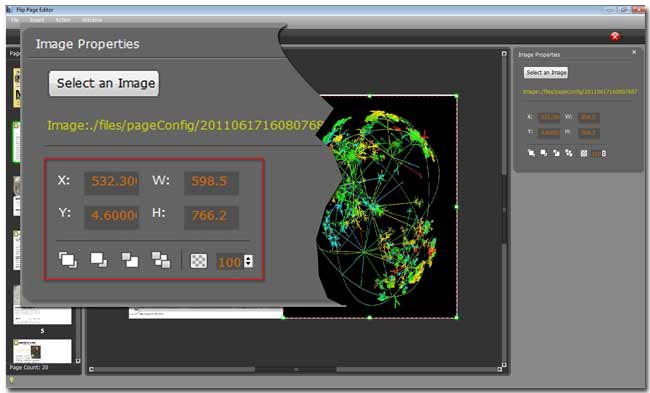
Task: Click the canvas vertical scrollbar up arrow
Action: click(504, 53)
